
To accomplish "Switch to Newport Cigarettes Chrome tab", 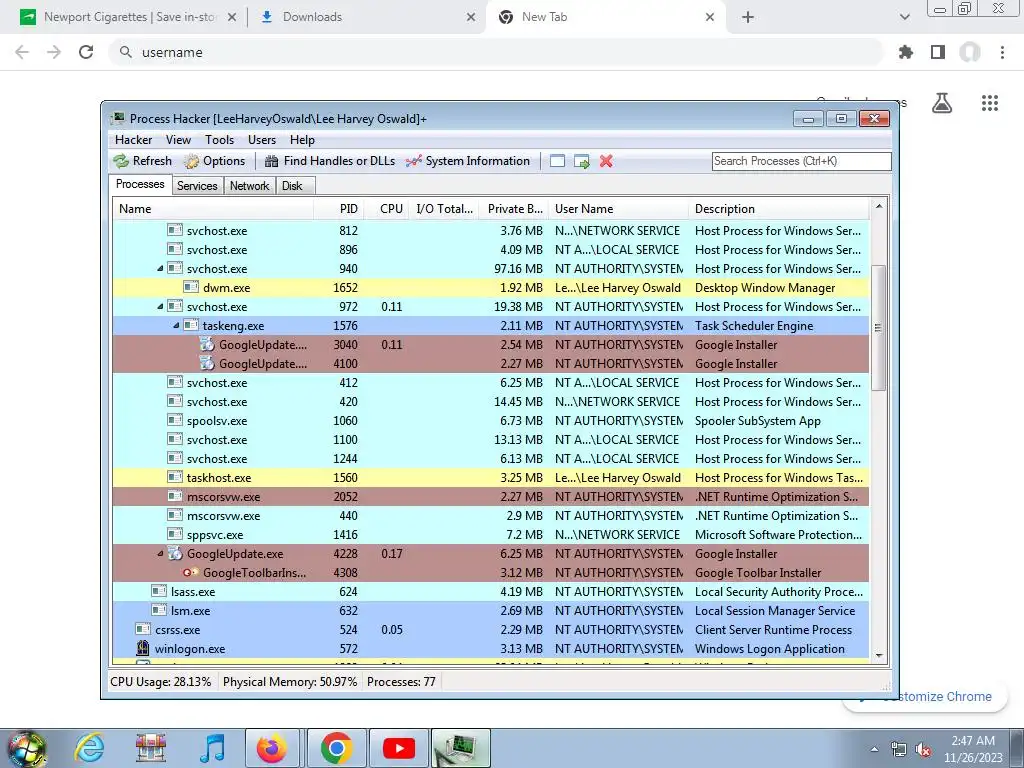I will [x=129, y=17].
